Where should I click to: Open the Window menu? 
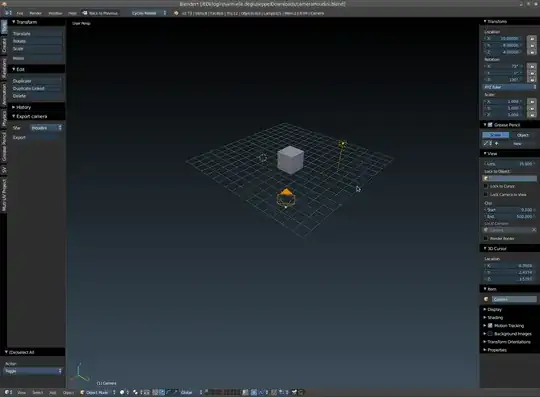pyautogui.click(x=55, y=13)
